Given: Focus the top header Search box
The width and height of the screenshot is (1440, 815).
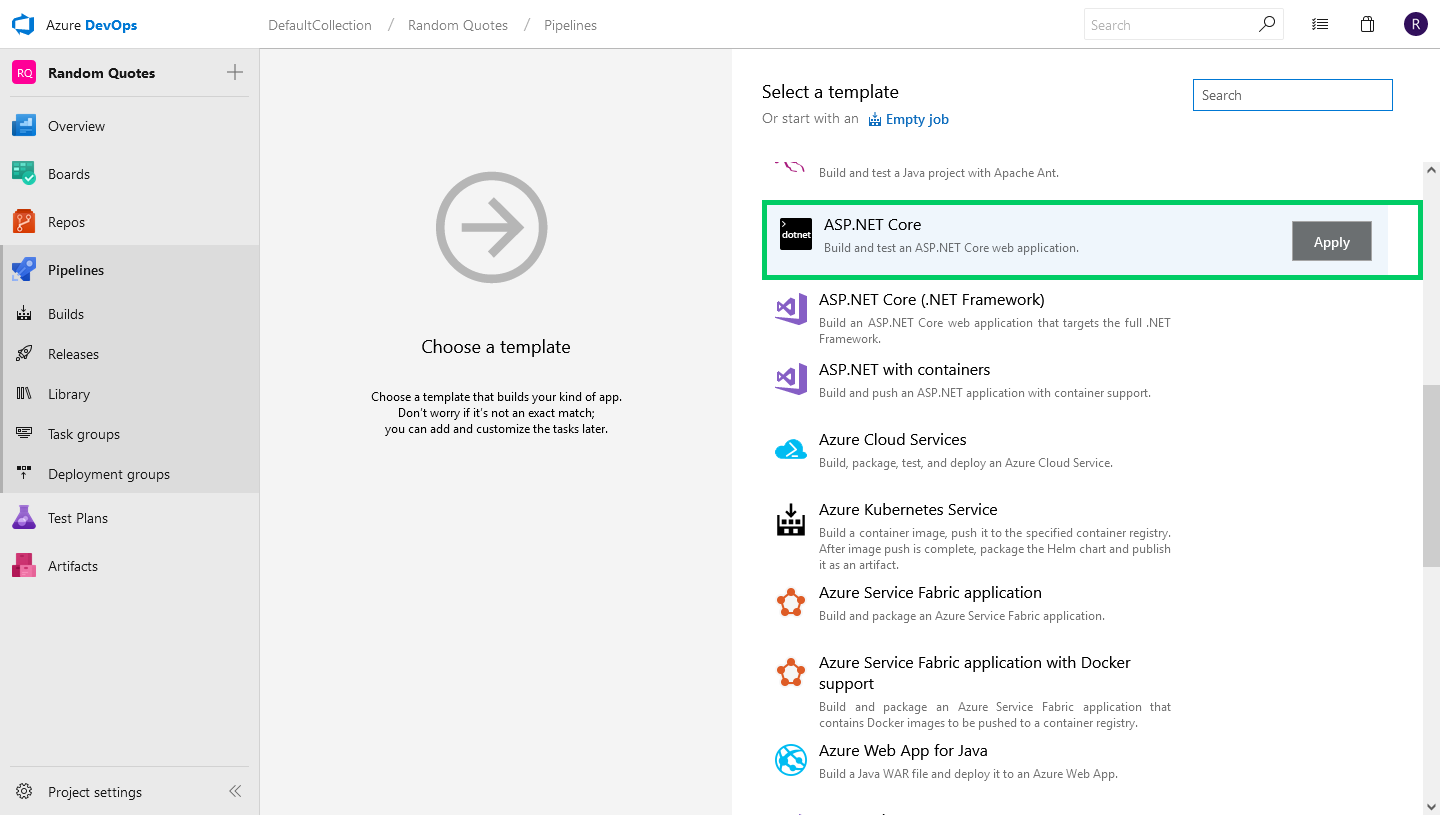Looking at the screenshot, I should tap(1184, 25).
